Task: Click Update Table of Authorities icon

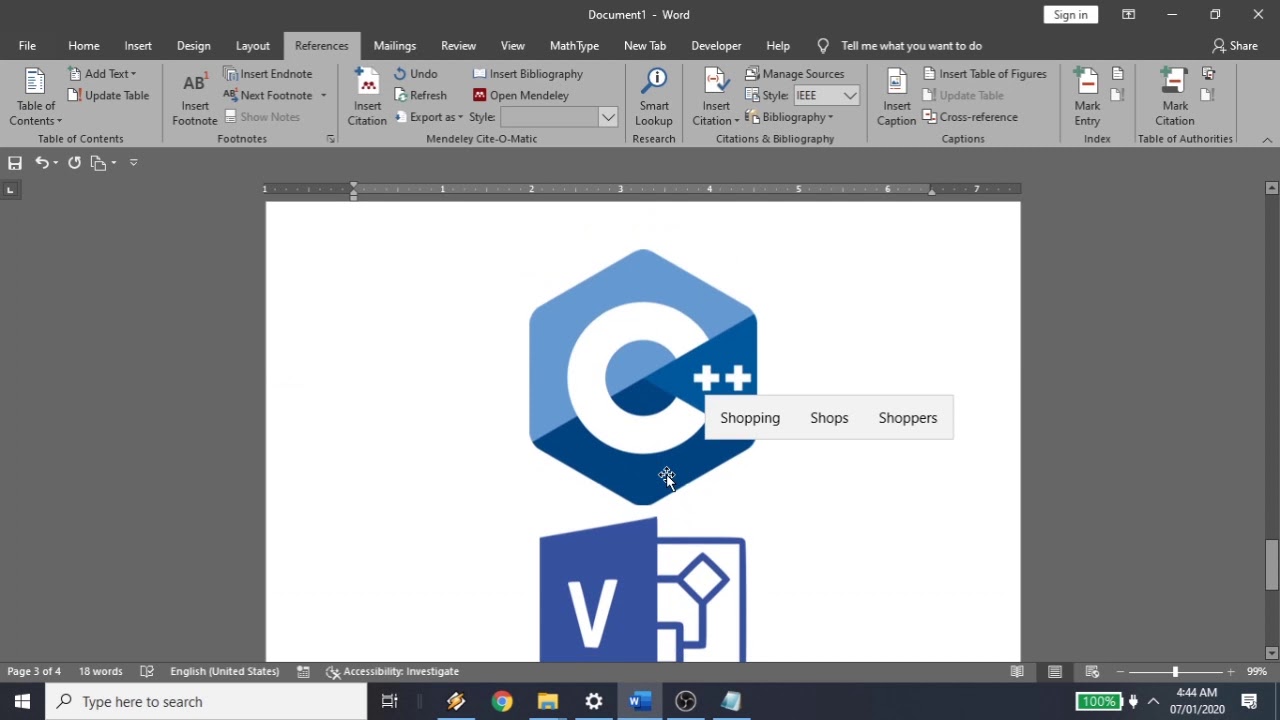Action: pyautogui.click(x=1208, y=95)
